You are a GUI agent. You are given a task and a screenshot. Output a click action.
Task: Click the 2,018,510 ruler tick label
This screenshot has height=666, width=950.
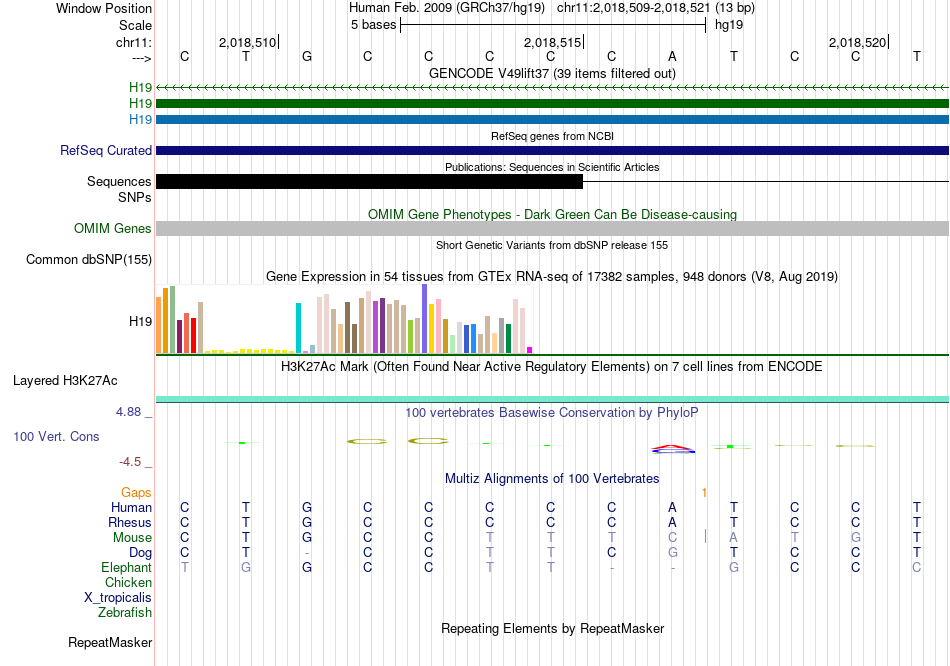[x=247, y=42]
